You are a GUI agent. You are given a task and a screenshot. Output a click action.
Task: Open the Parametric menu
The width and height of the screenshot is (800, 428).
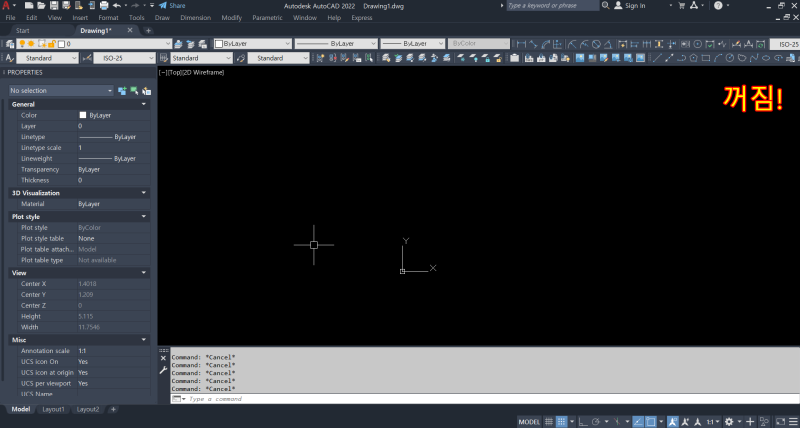tap(267, 18)
